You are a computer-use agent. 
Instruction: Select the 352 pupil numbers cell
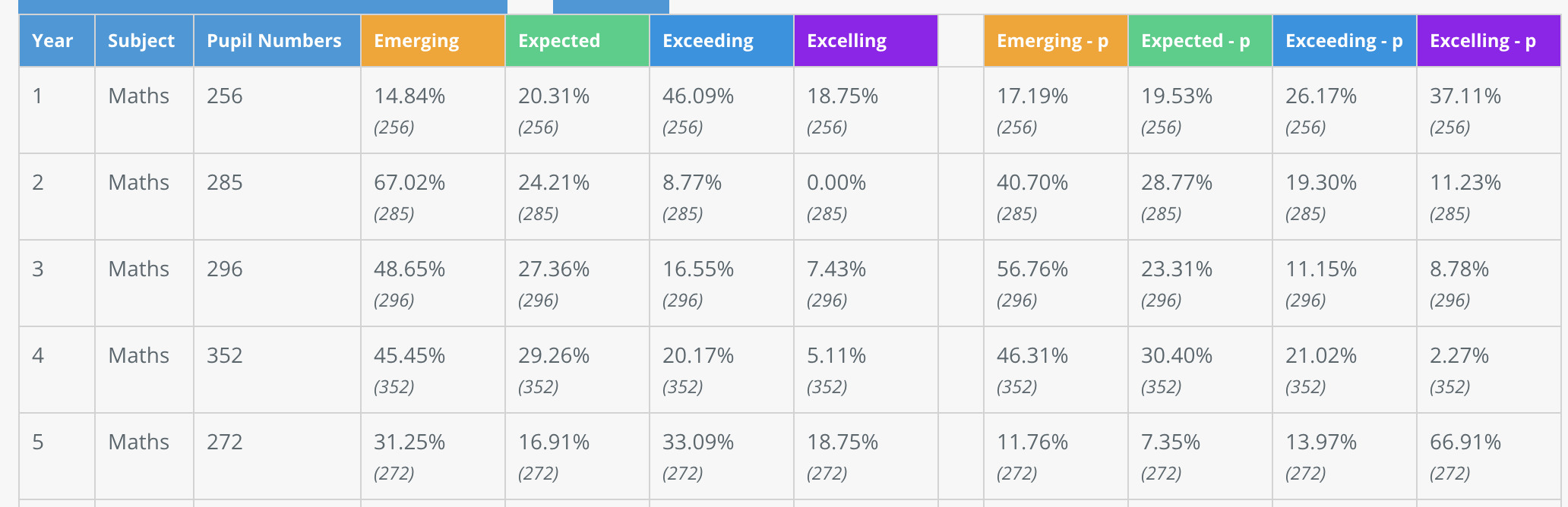(x=225, y=356)
